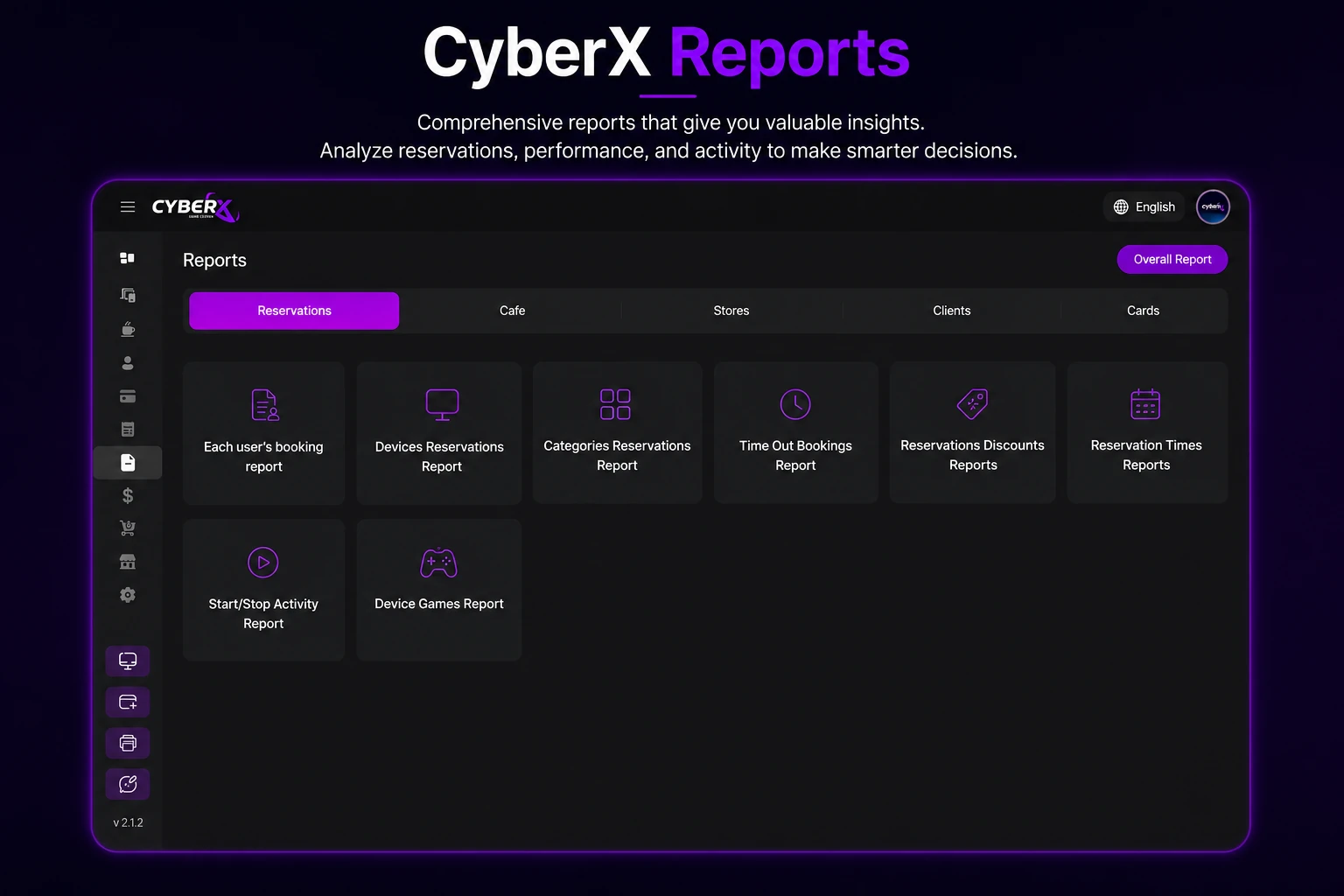Open the English language selector

click(1144, 207)
